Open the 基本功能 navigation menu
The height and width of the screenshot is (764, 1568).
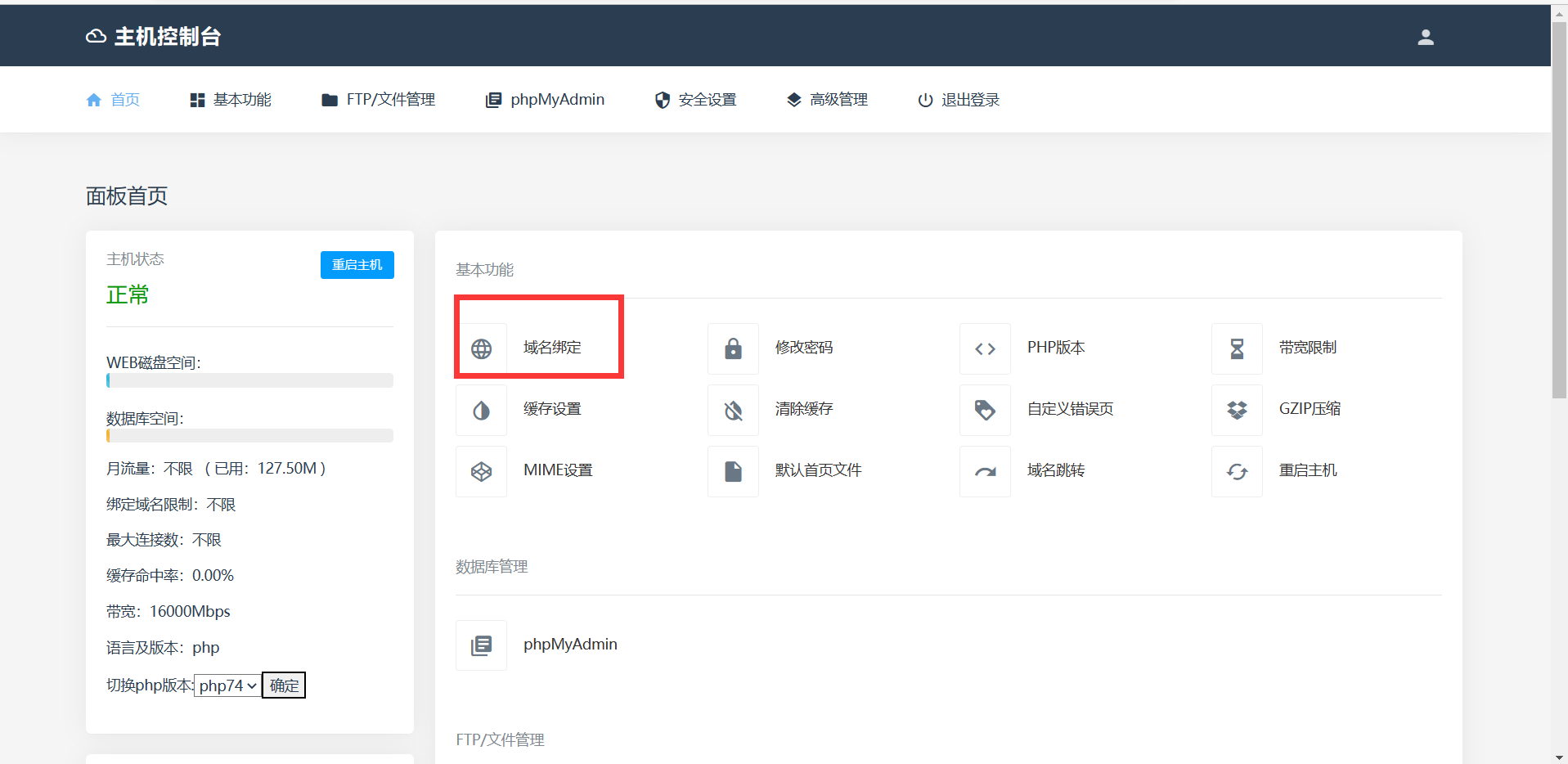click(x=231, y=100)
